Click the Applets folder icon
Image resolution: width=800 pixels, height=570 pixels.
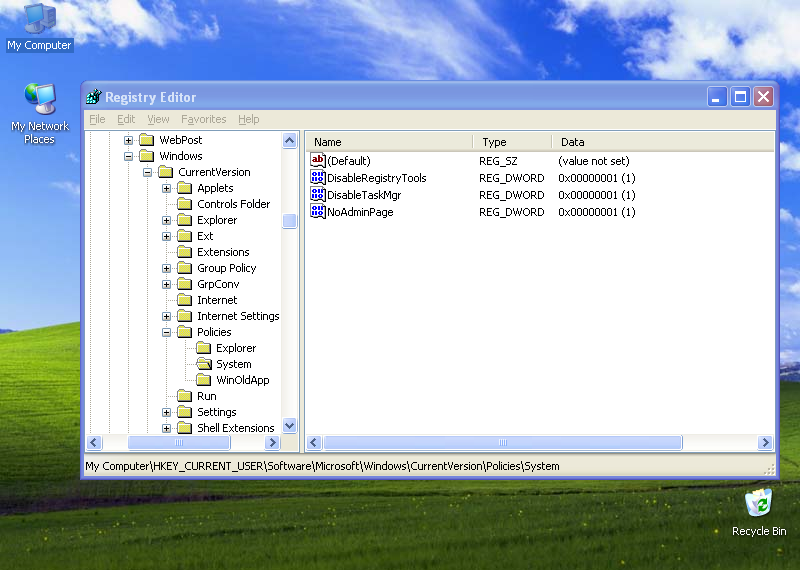[185, 188]
